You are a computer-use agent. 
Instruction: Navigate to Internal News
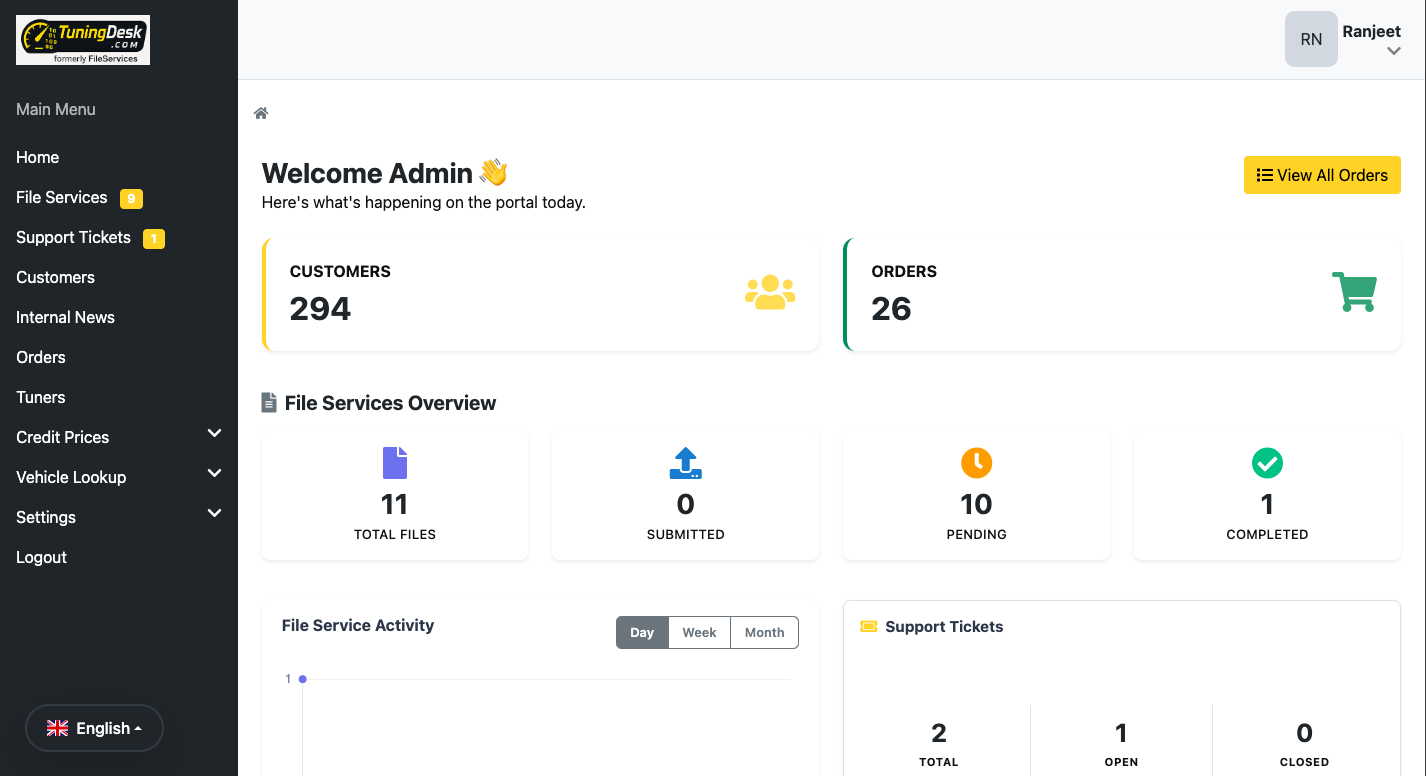click(x=65, y=317)
